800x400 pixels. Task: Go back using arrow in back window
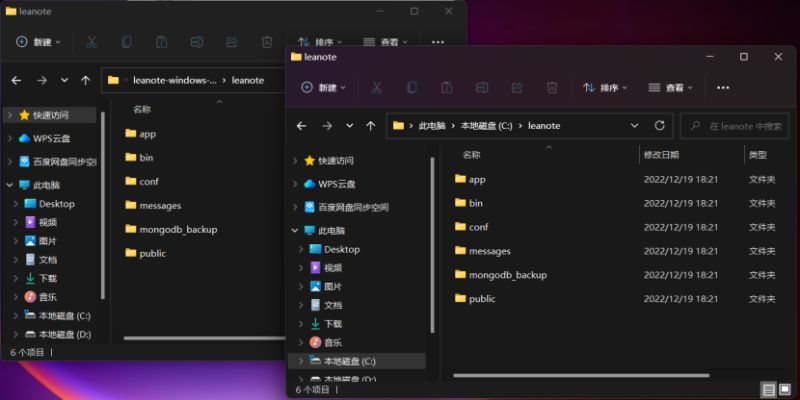[16, 80]
